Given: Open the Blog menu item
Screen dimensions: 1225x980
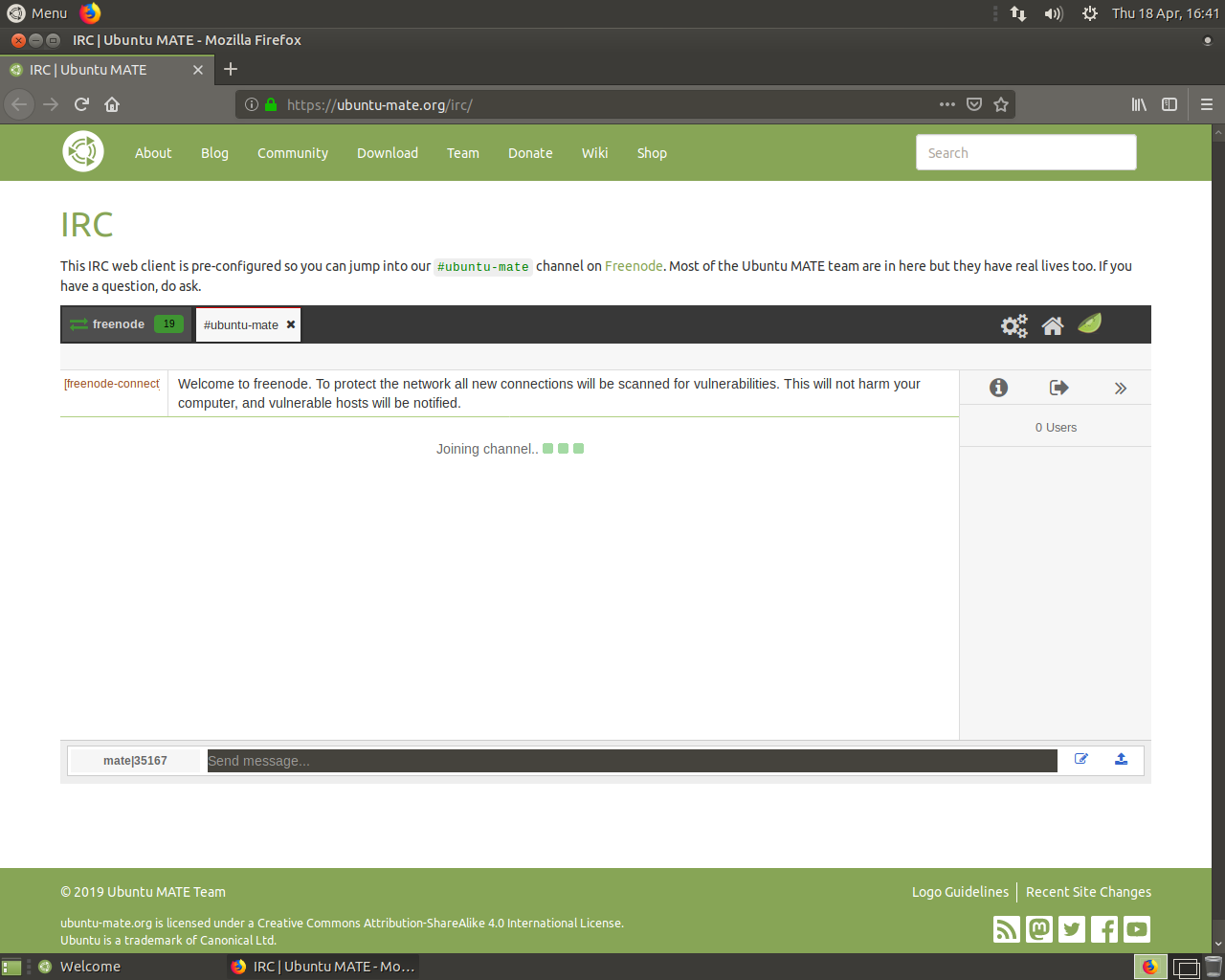Looking at the screenshot, I should pos(214,153).
